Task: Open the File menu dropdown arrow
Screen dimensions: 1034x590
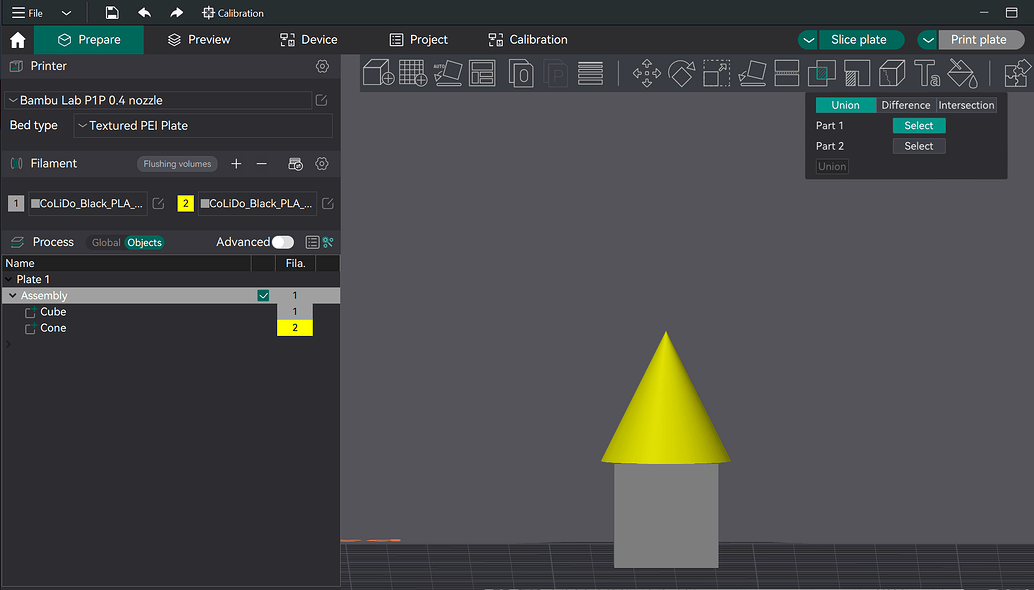Action: click(x=66, y=13)
